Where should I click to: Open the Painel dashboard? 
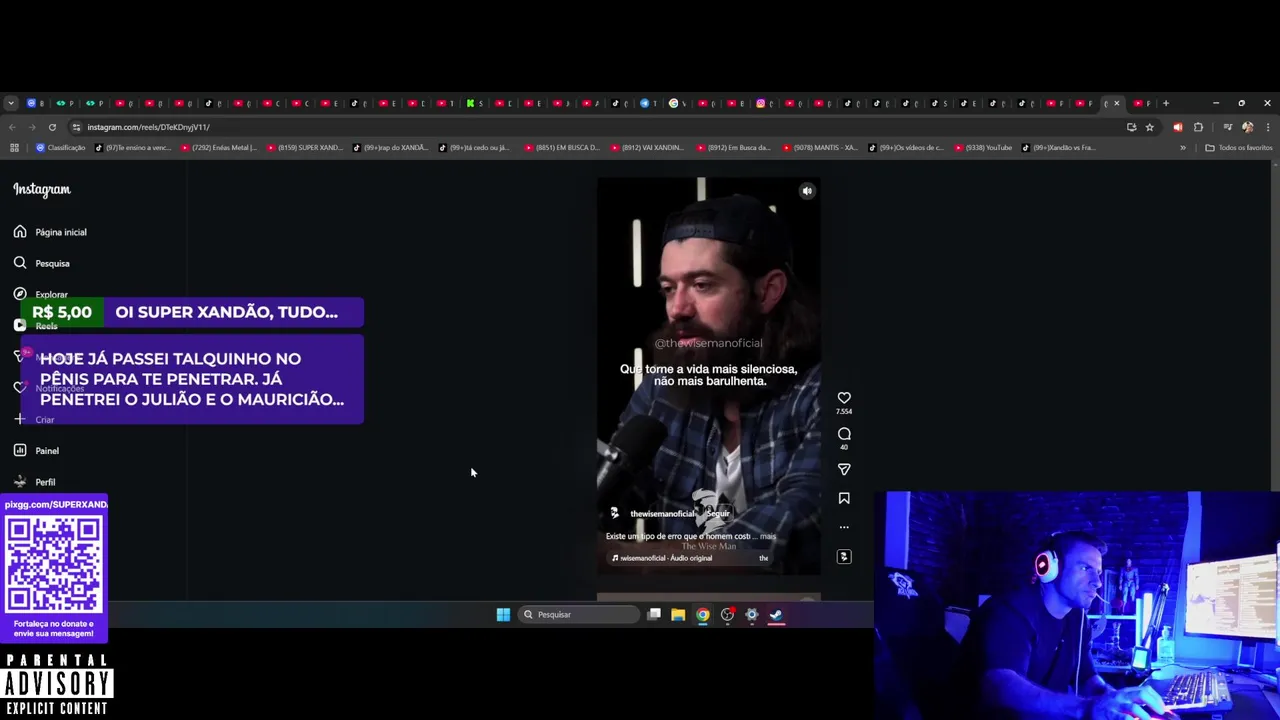click(37, 450)
